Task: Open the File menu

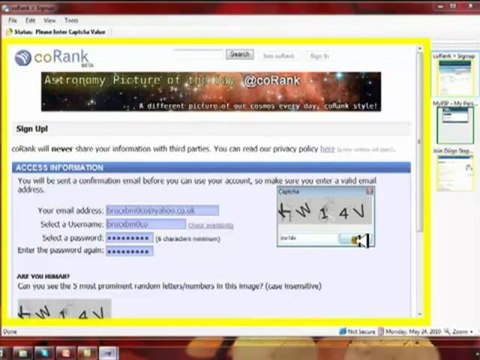Action: tap(13, 21)
